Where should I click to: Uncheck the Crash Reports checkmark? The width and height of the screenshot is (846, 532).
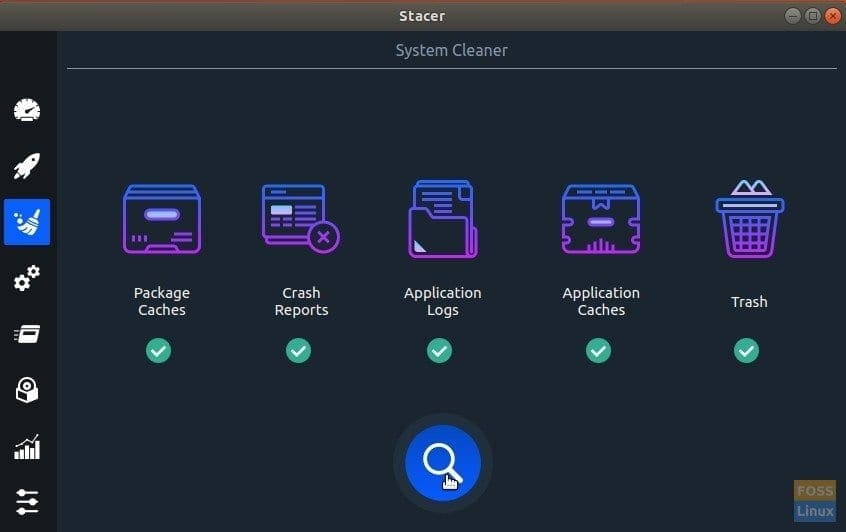click(298, 351)
